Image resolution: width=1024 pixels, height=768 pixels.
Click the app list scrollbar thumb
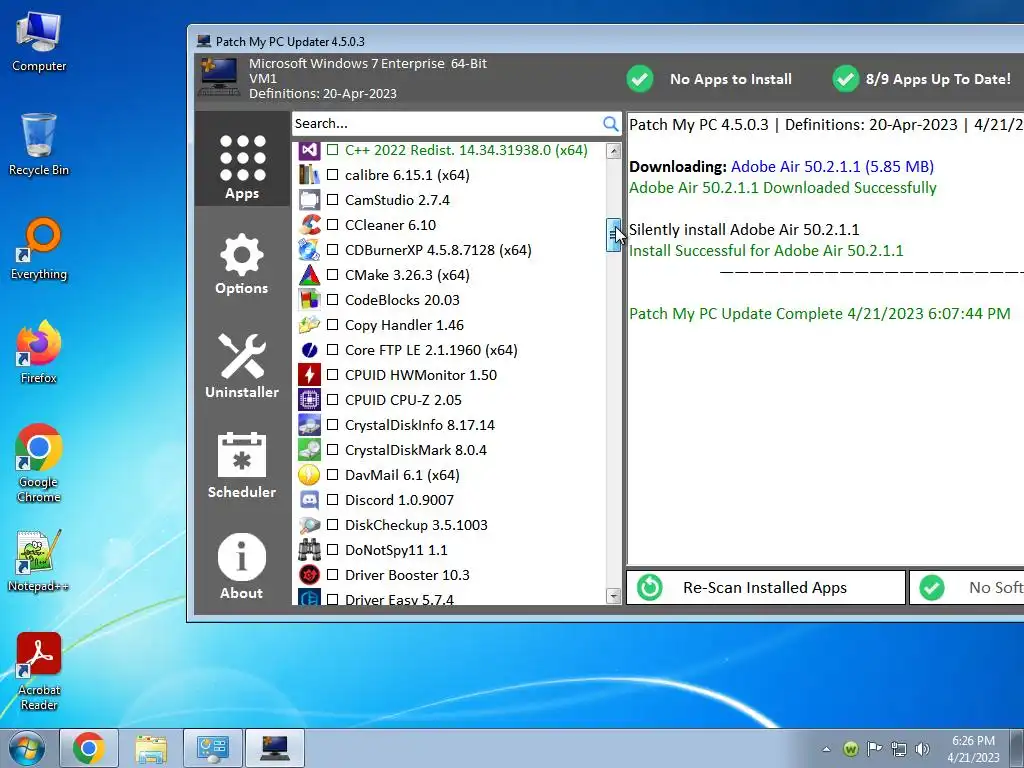click(x=613, y=235)
